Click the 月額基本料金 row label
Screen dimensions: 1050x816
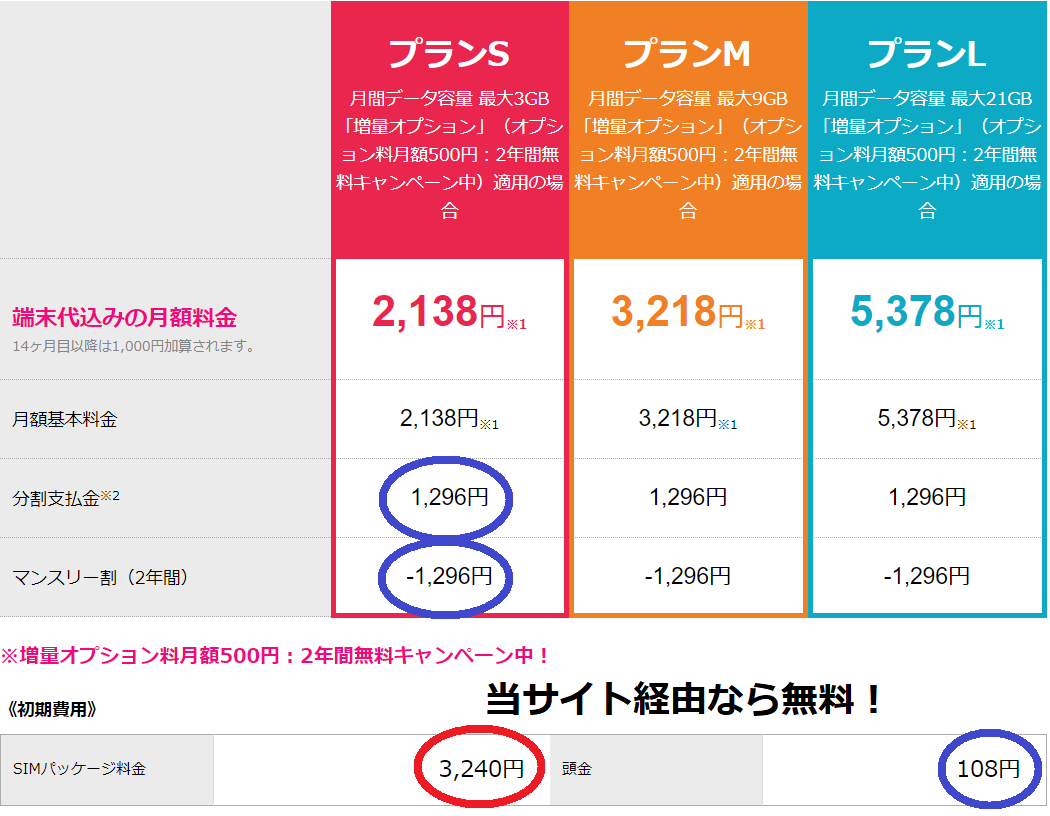coord(64,419)
